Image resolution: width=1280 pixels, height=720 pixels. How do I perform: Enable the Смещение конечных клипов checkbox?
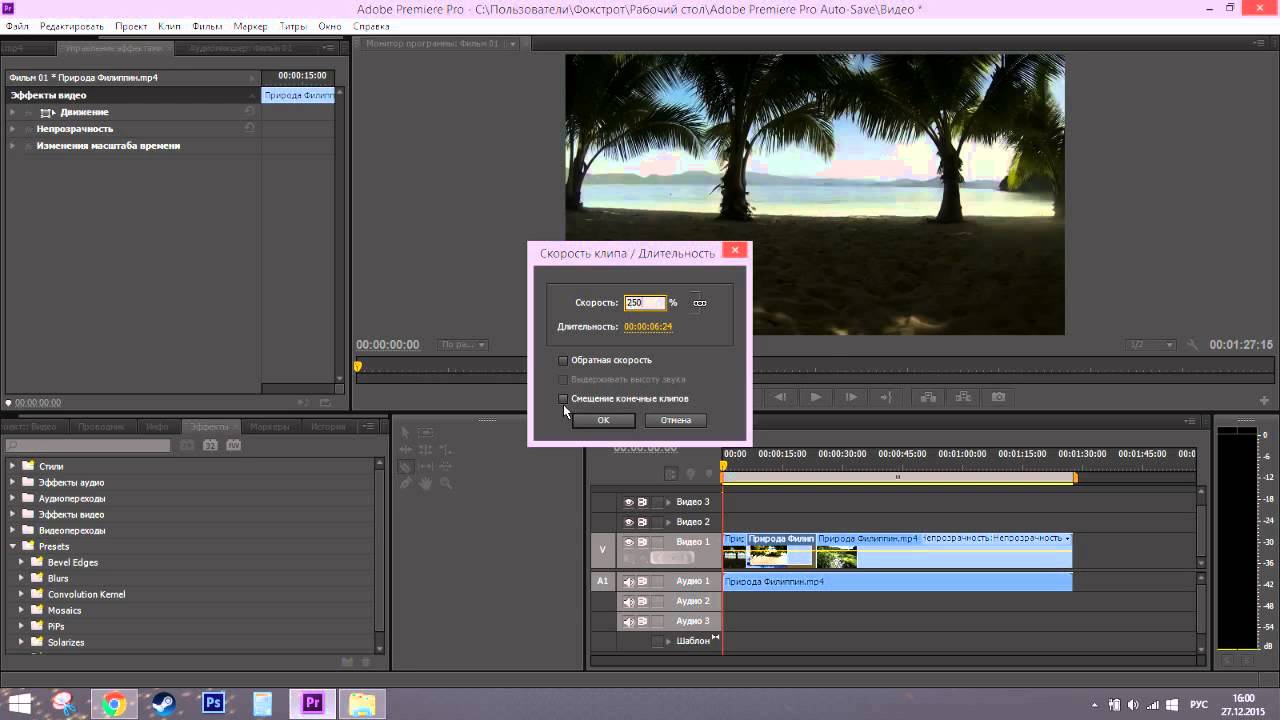point(563,398)
